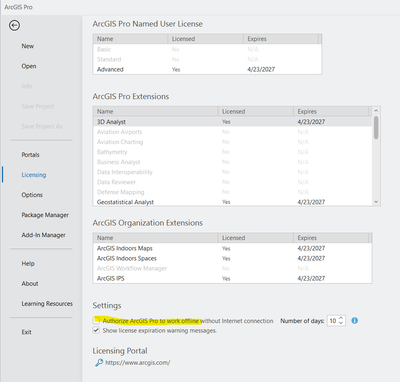Screen dimensions: 400x382
Task: Select Business Analyst extension row
Action: 232,162
